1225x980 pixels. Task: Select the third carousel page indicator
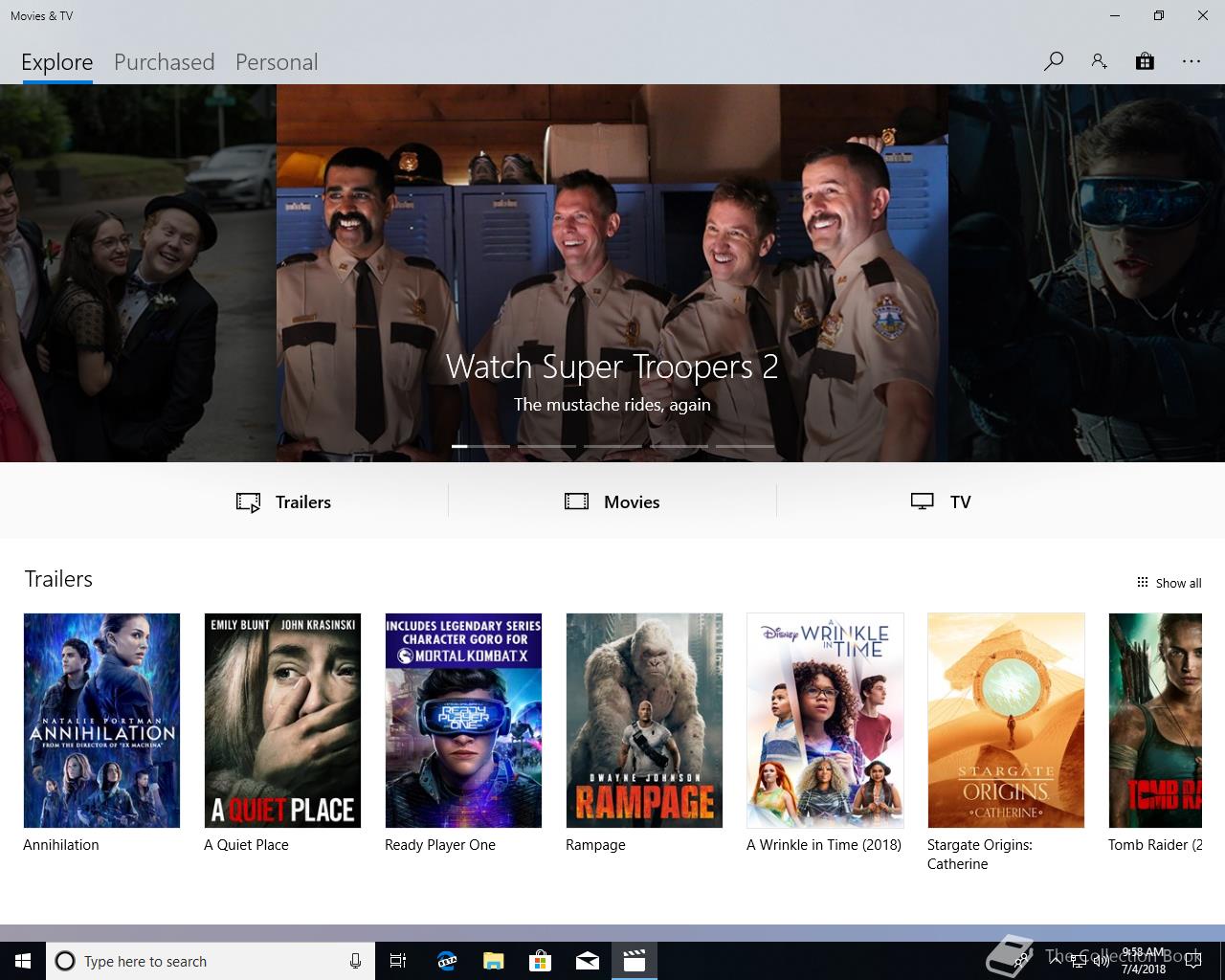point(612,446)
